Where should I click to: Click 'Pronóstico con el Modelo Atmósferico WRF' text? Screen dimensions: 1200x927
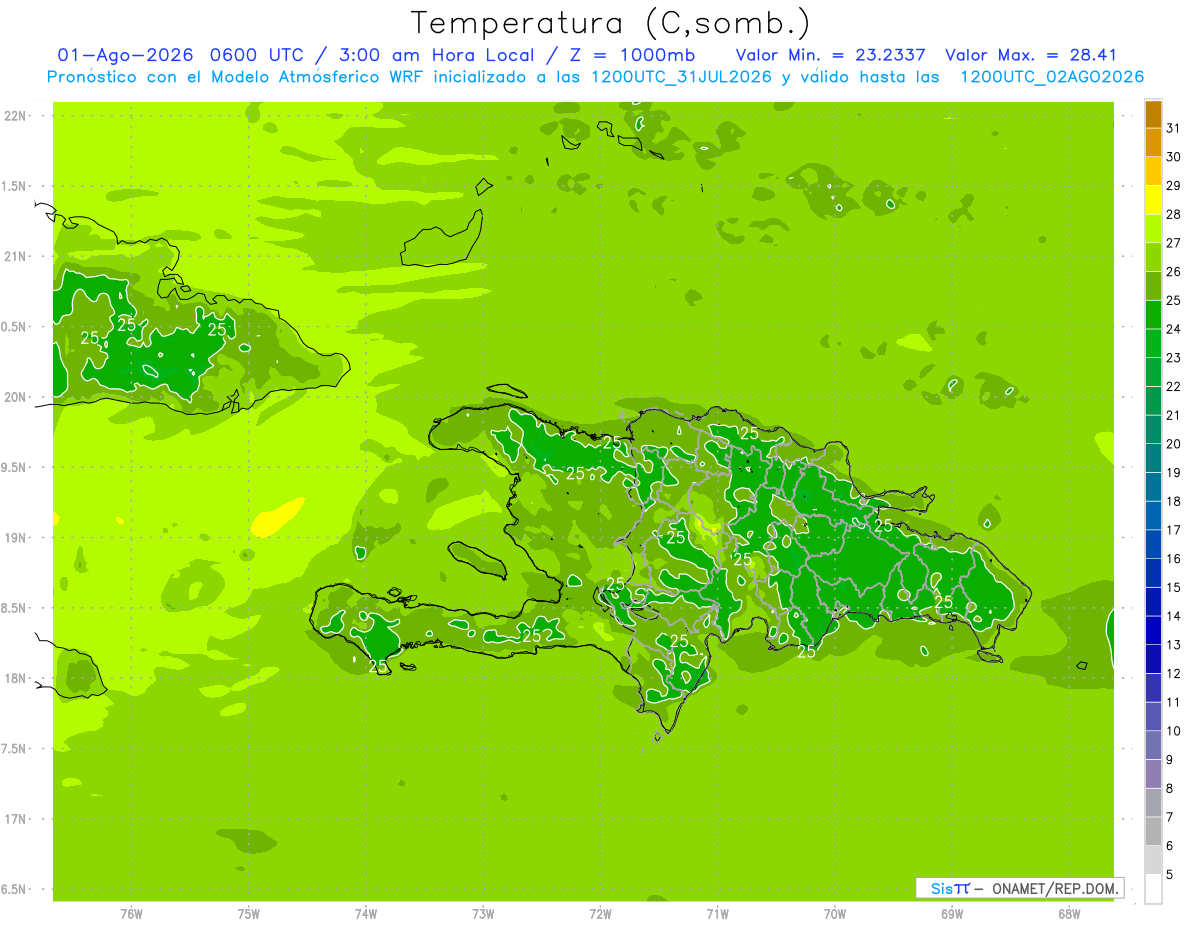coord(236,77)
